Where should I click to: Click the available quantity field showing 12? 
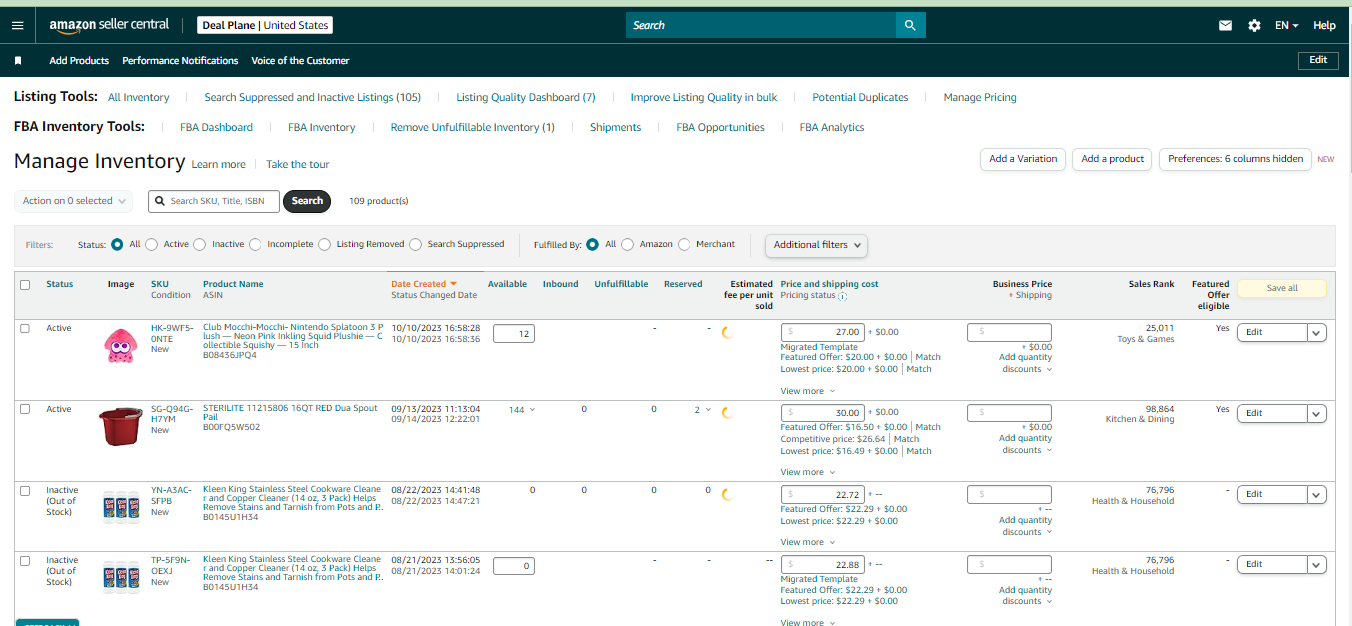pyautogui.click(x=514, y=333)
